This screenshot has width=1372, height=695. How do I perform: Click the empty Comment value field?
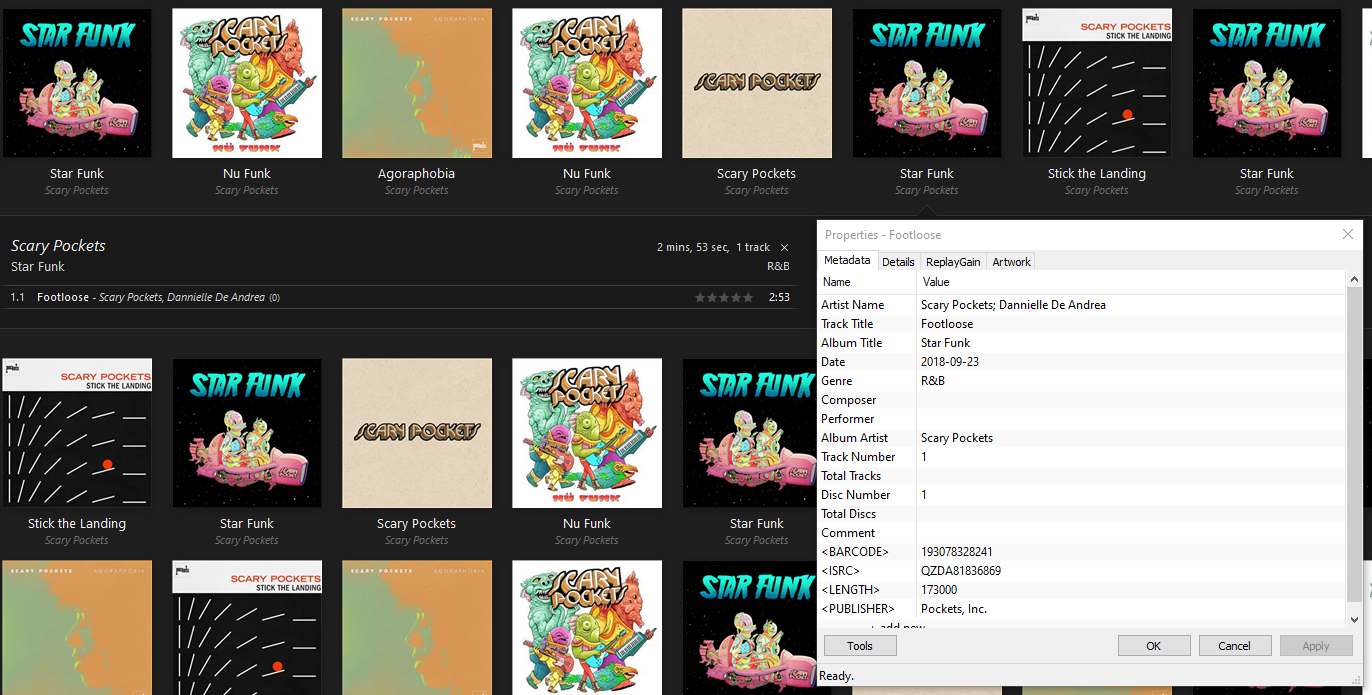pos(1132,533)
